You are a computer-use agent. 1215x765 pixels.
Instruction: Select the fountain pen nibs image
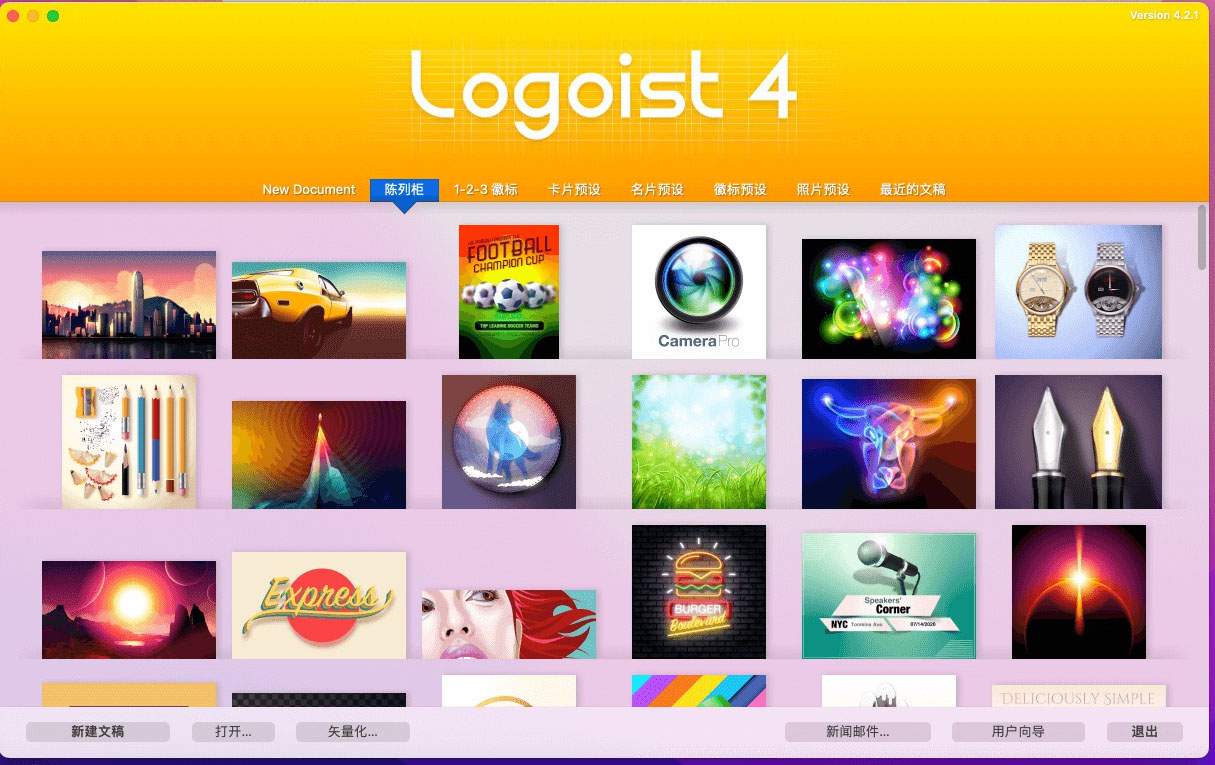[x=1078, y=442]
